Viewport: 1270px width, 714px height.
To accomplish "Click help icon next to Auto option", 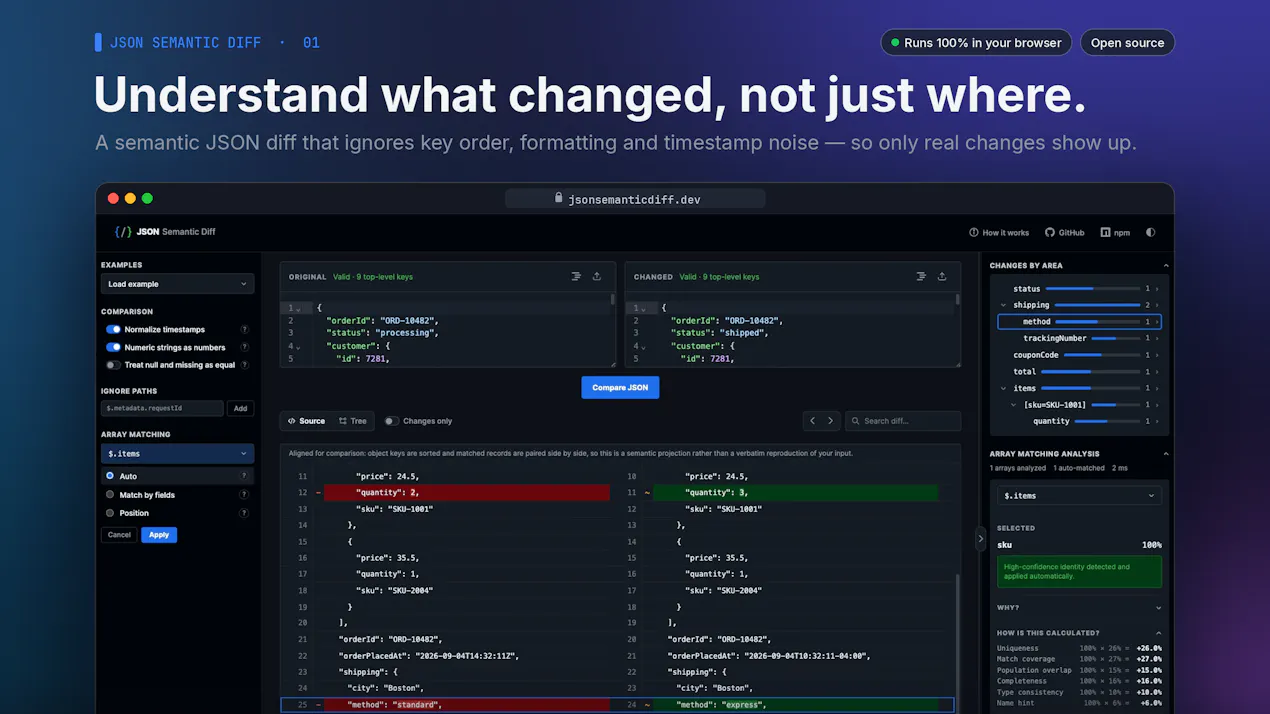I will [244, 476].
